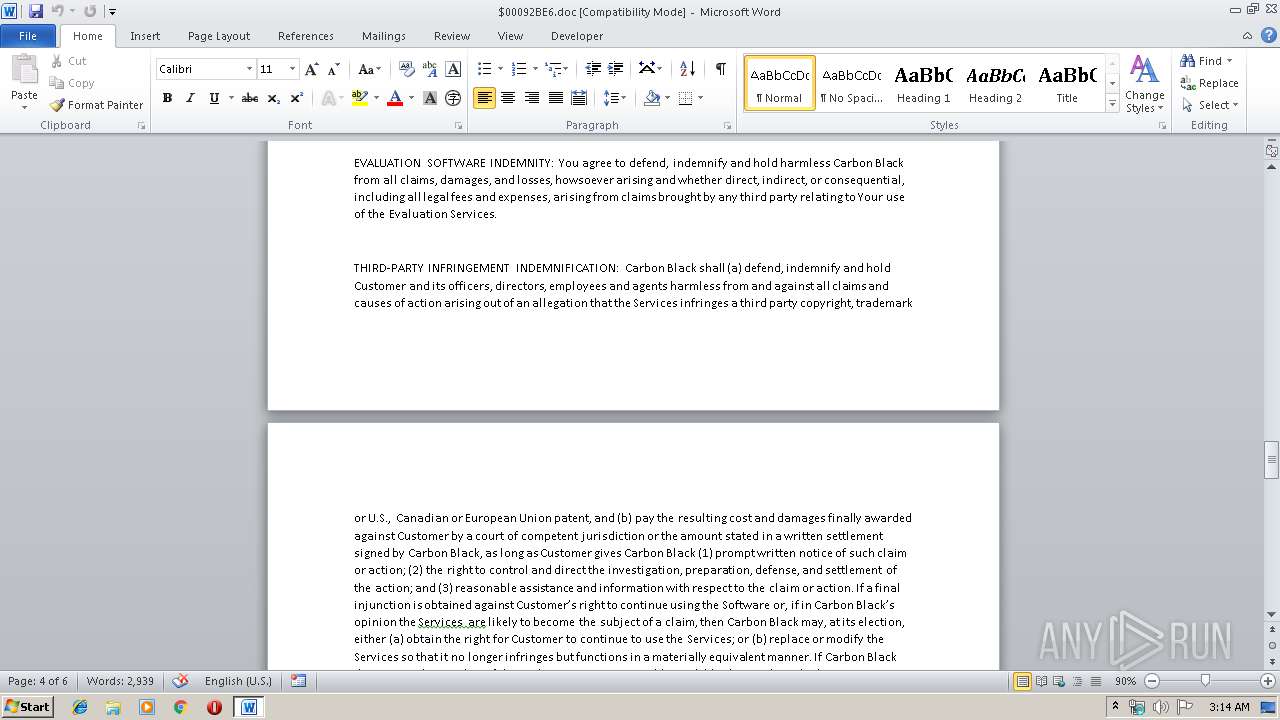Click the Phonetic Guide icon
Viewport: 1280px width, 720px height.
coord(430,69)
